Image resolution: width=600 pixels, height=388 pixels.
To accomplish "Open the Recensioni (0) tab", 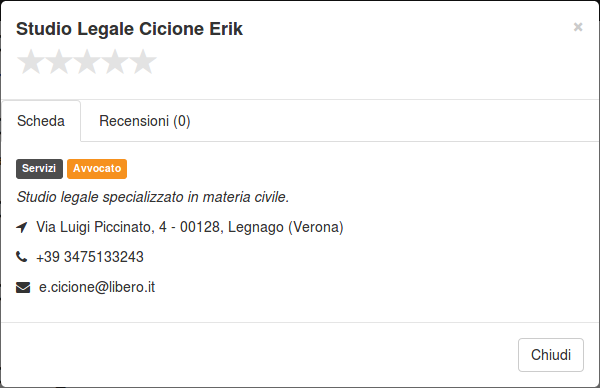I will click(x=145, y=121).
